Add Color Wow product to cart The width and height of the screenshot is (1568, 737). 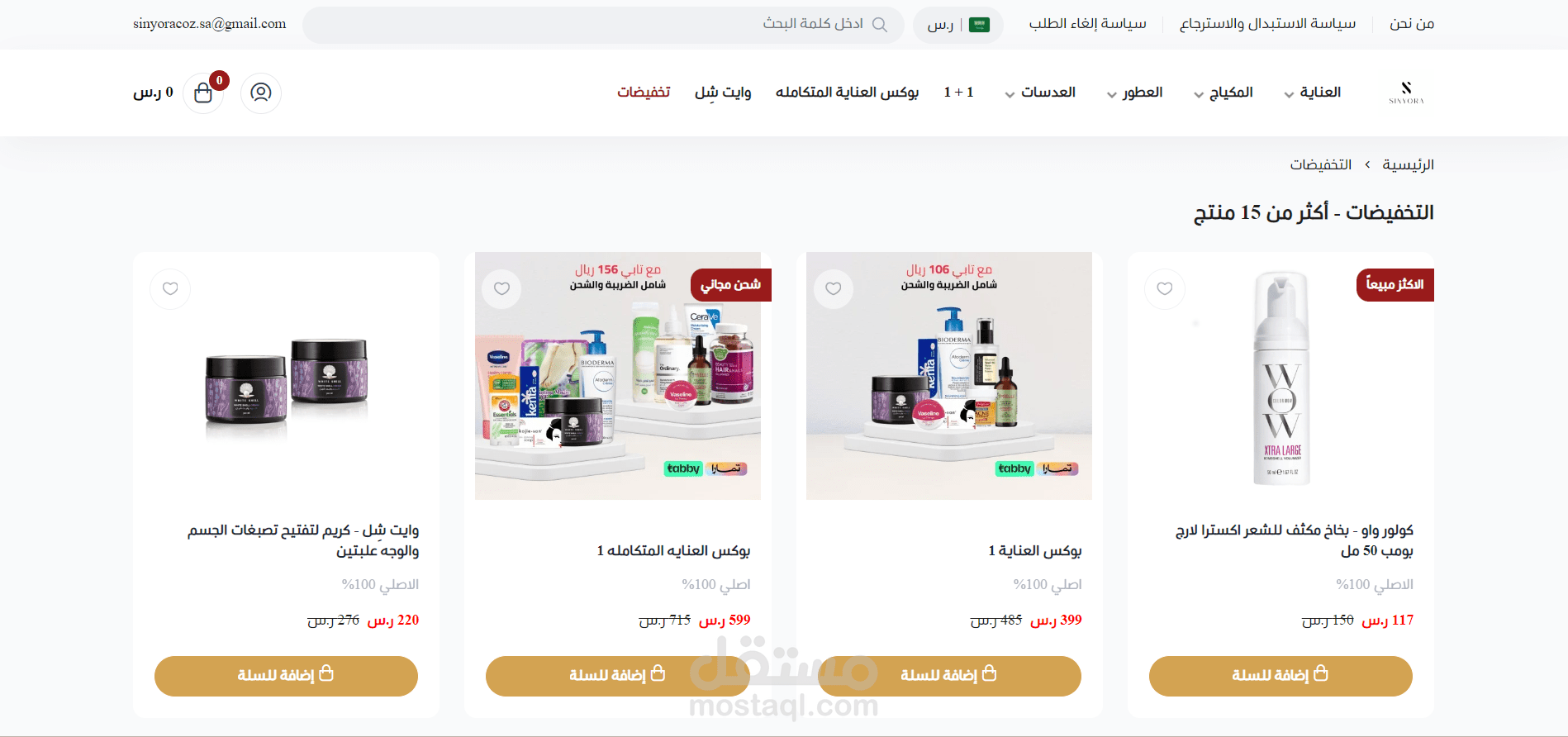click(1281, 676)
